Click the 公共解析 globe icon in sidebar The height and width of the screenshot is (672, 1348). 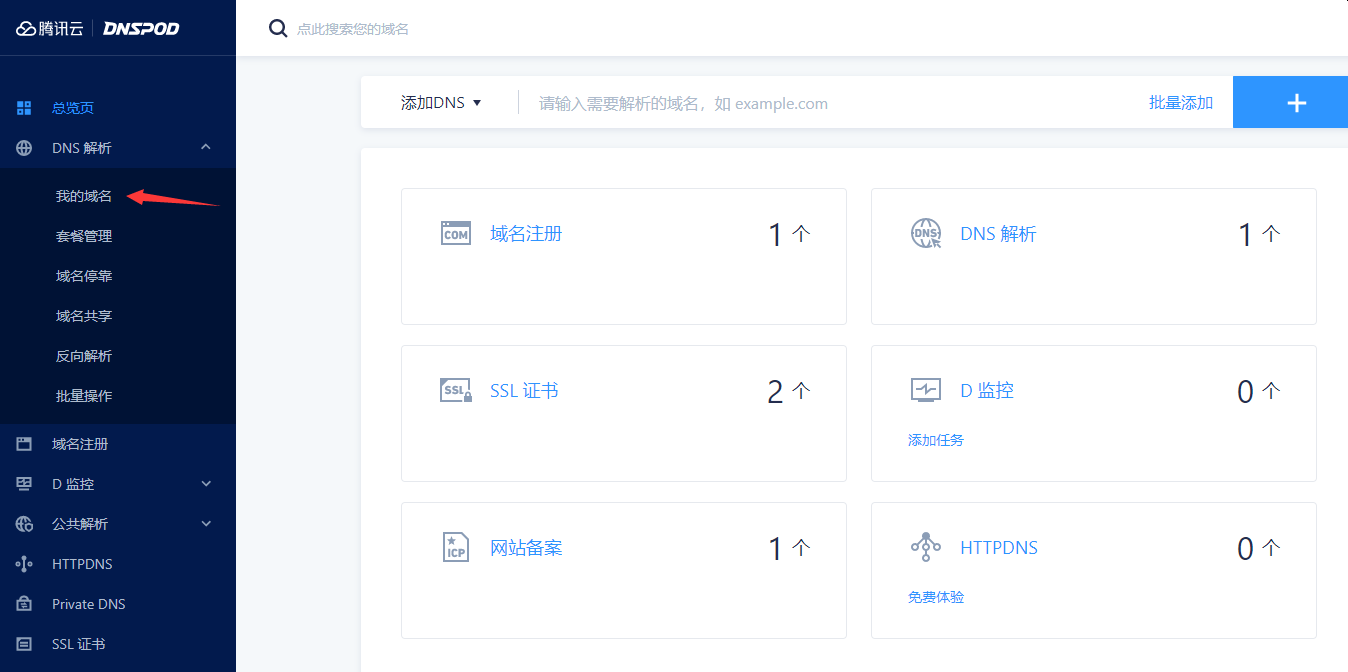[x=24, y=524]
